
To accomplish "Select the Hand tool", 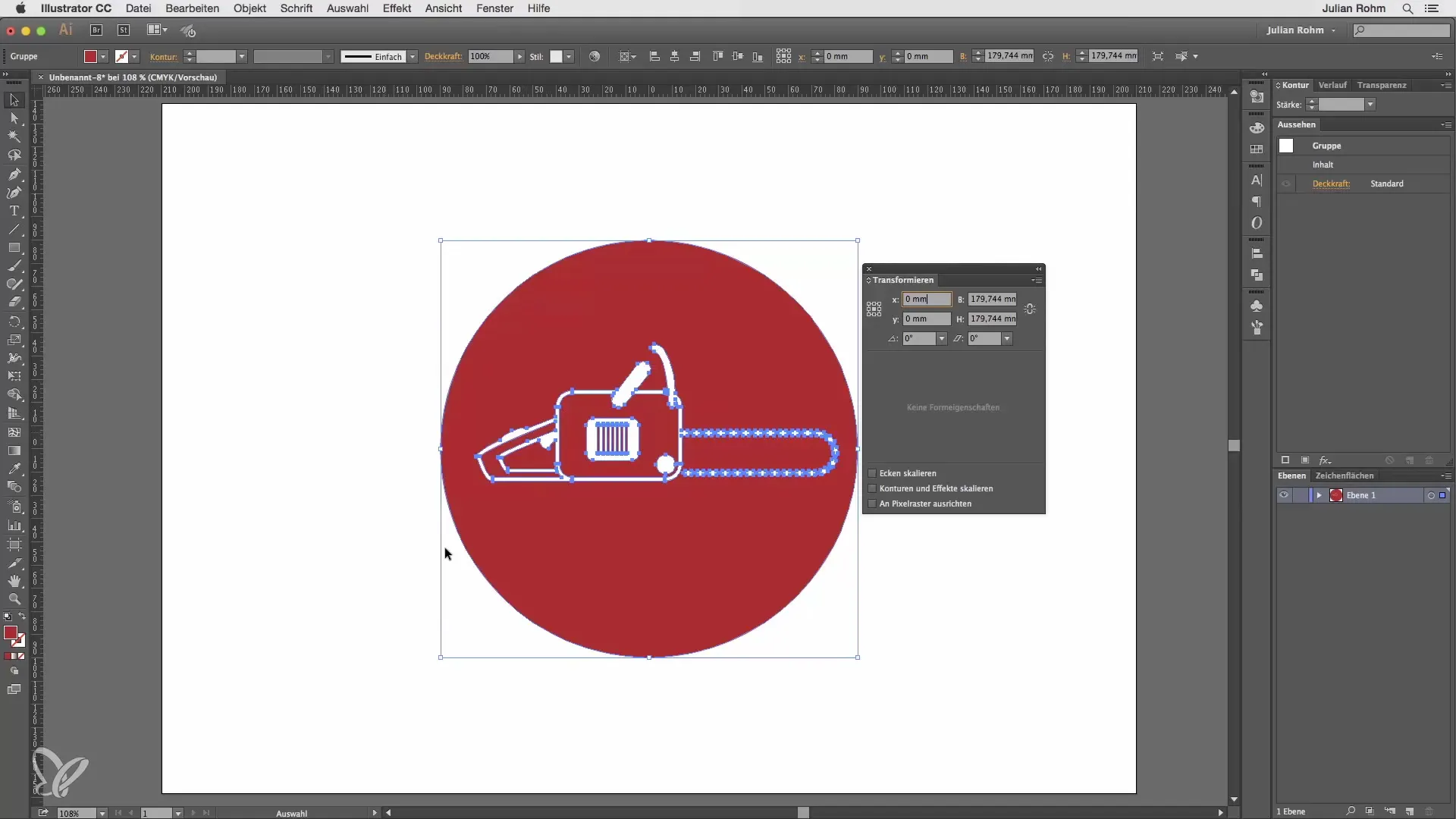I will click(x=14, y=581).
